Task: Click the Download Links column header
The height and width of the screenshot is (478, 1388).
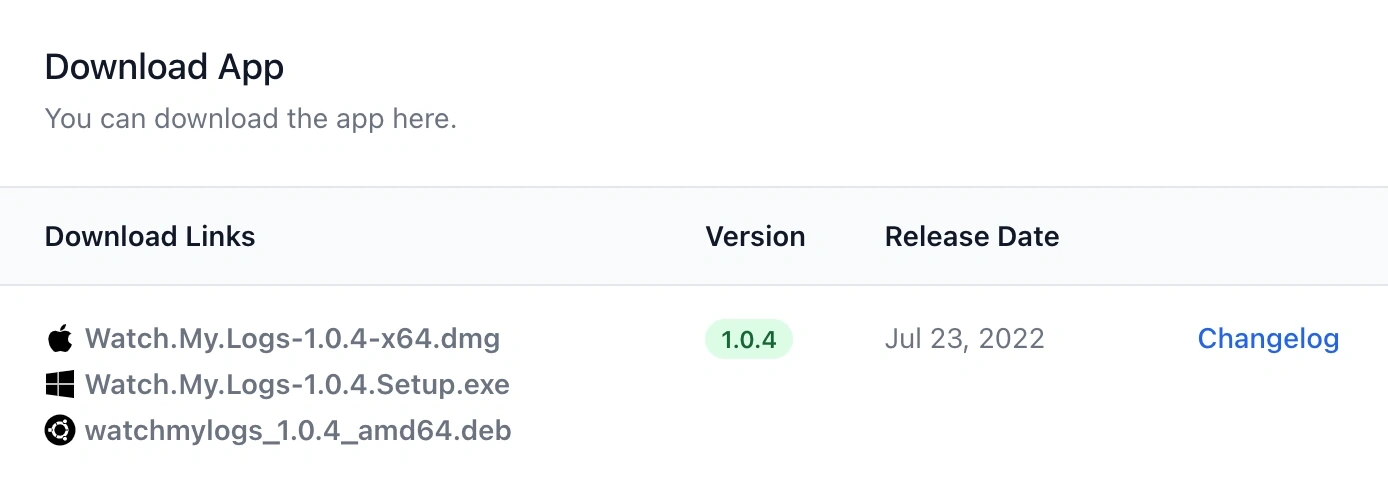Action: point(150,236)
